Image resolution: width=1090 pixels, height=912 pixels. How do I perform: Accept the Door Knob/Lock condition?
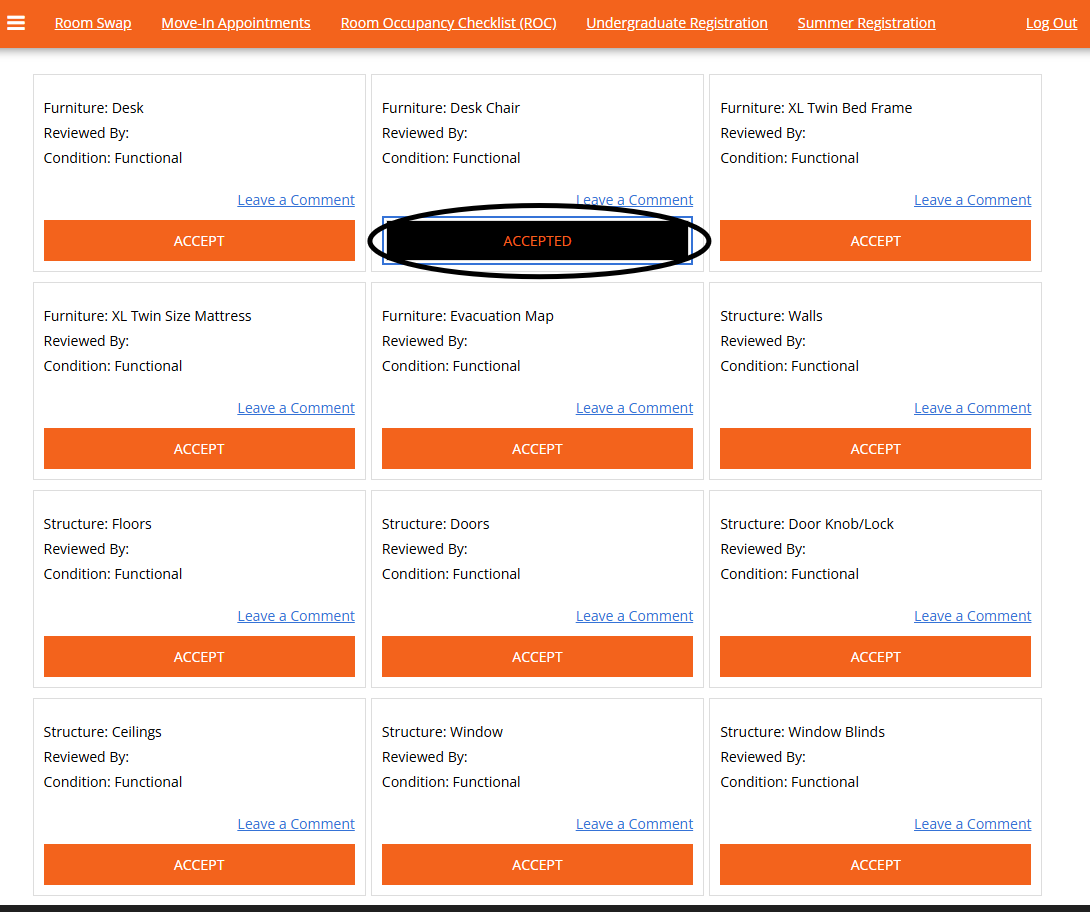pos(875,657)
